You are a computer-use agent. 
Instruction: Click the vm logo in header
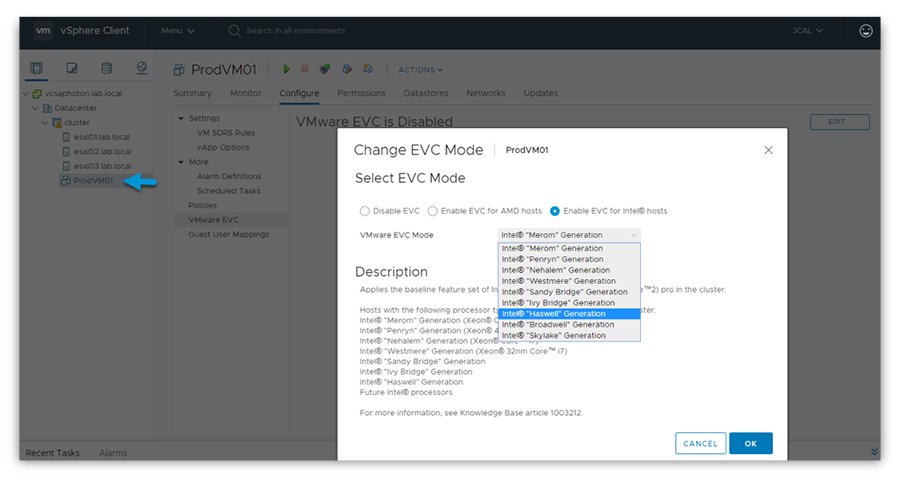coord(43,30)
